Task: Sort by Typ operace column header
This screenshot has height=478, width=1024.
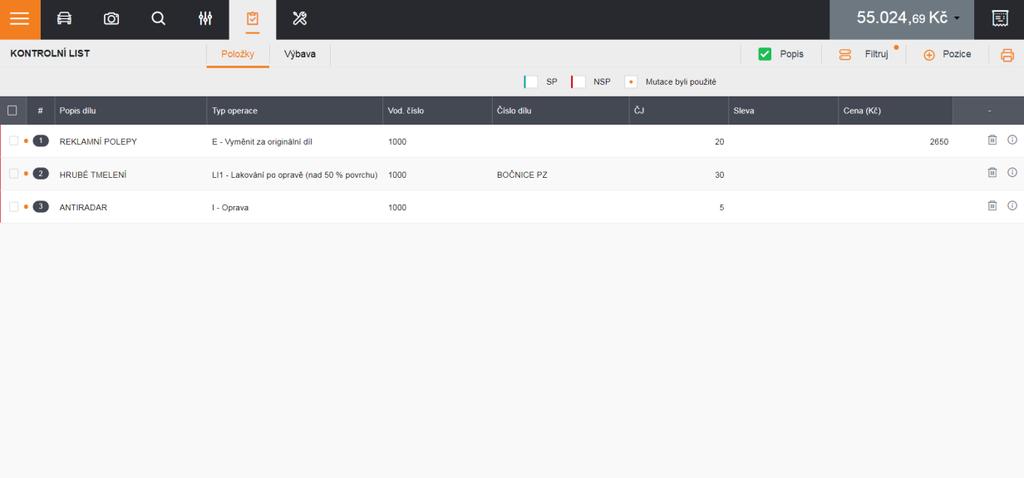Action: click(x=234, y=111)
